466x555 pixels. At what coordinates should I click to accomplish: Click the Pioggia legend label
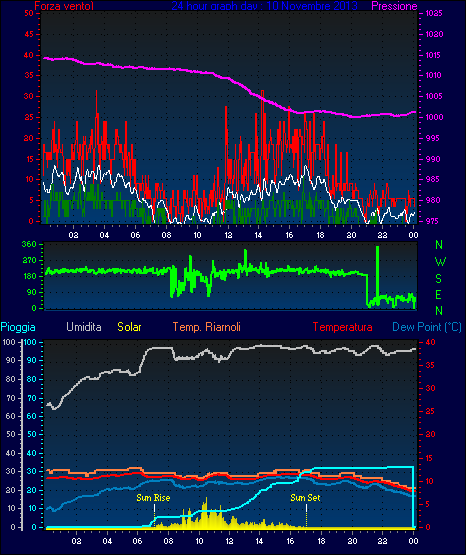[x=18, y=327]
